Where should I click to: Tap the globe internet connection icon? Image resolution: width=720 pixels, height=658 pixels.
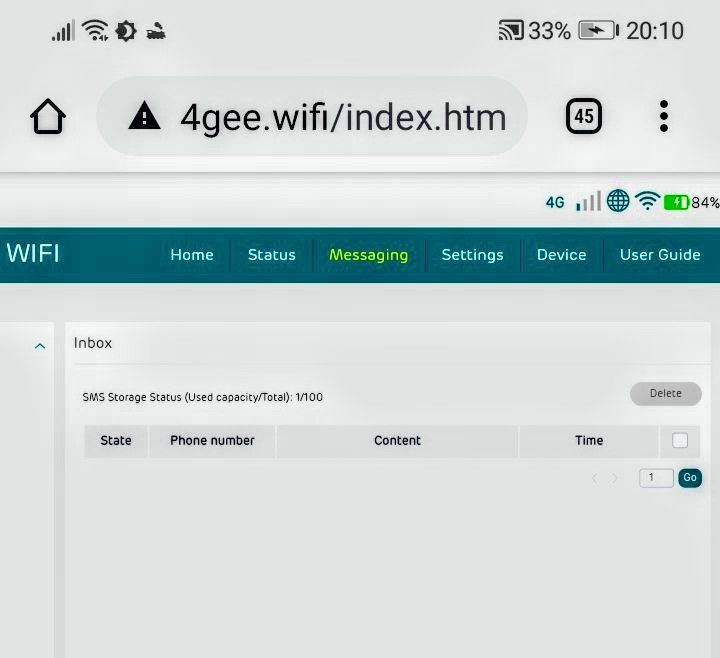618,201
